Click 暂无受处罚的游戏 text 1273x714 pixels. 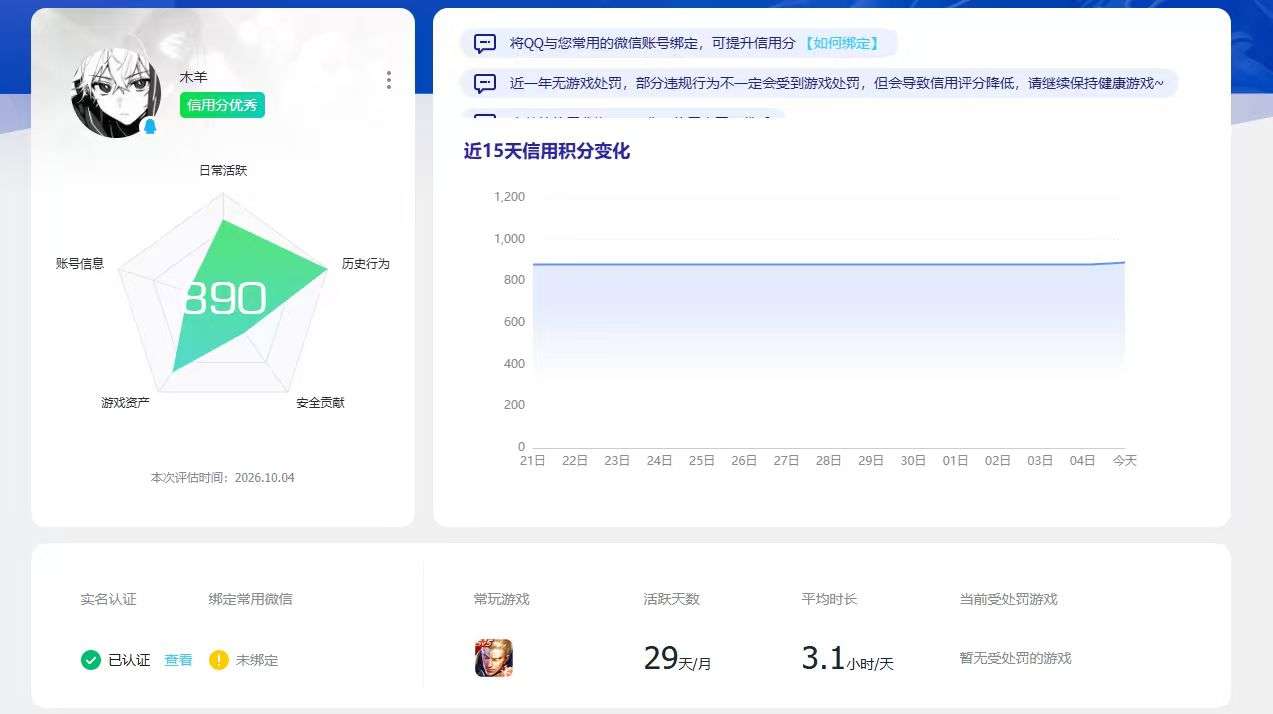click(x=1015, y=658)
